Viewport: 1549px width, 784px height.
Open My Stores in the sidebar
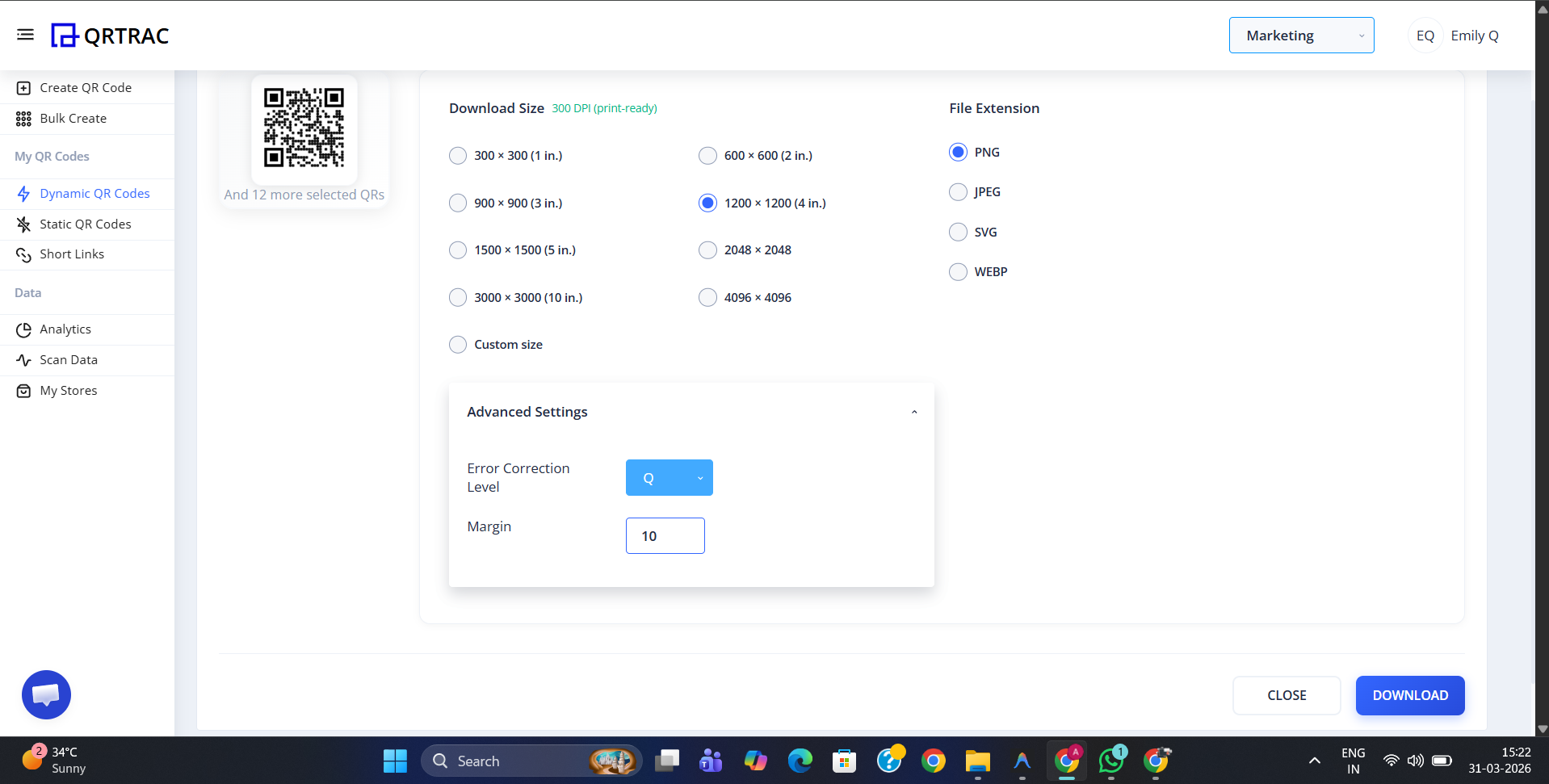pyautogui.click(x=69, y=390)
